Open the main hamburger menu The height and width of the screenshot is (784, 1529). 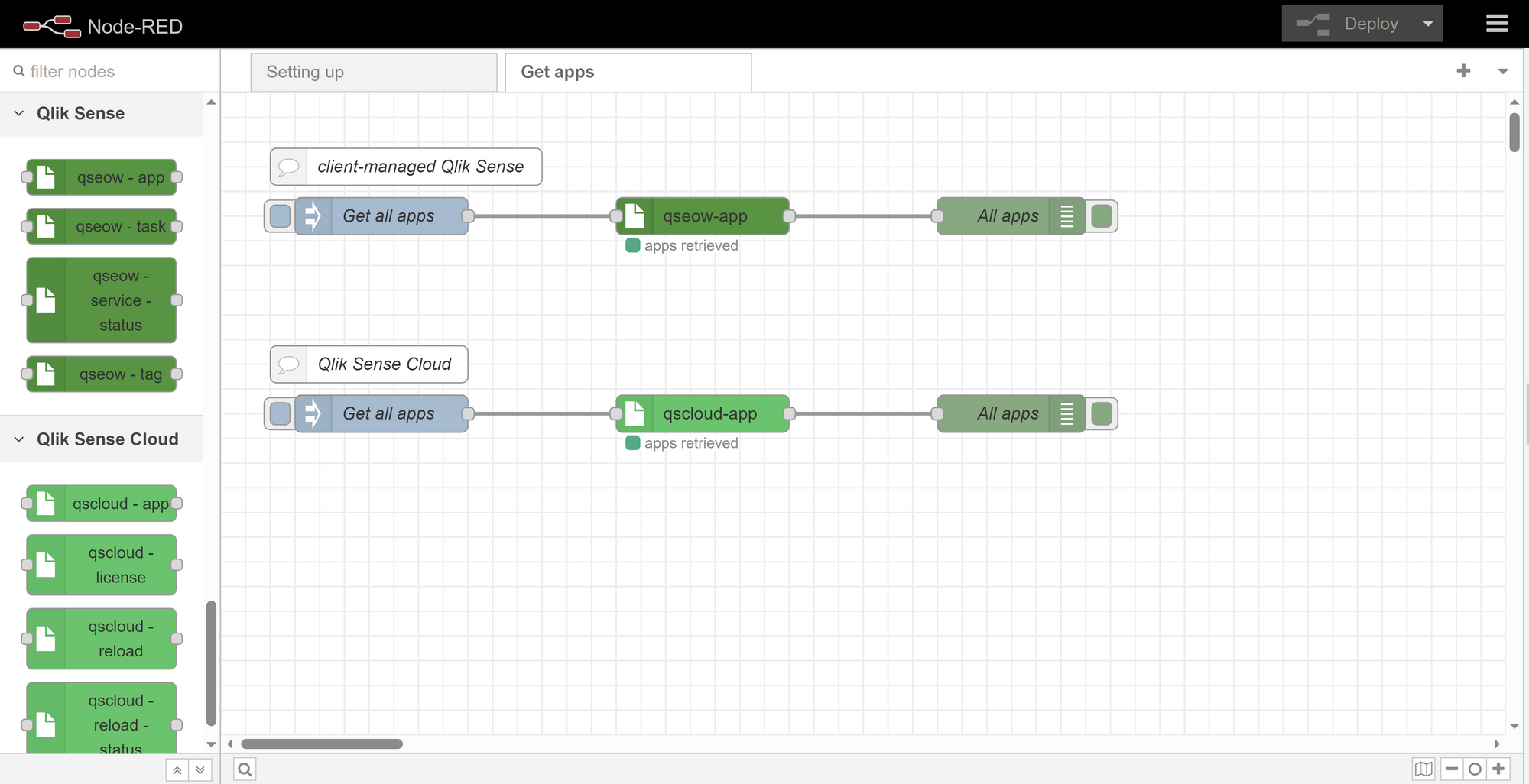[1496, 24]
